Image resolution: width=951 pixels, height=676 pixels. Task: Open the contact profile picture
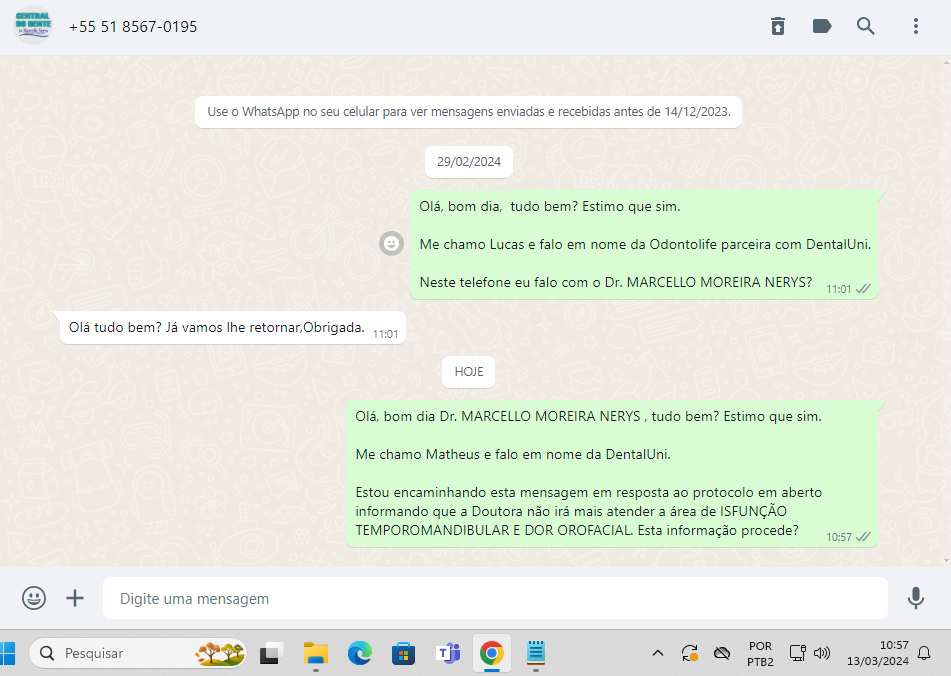tap(33, 25)
